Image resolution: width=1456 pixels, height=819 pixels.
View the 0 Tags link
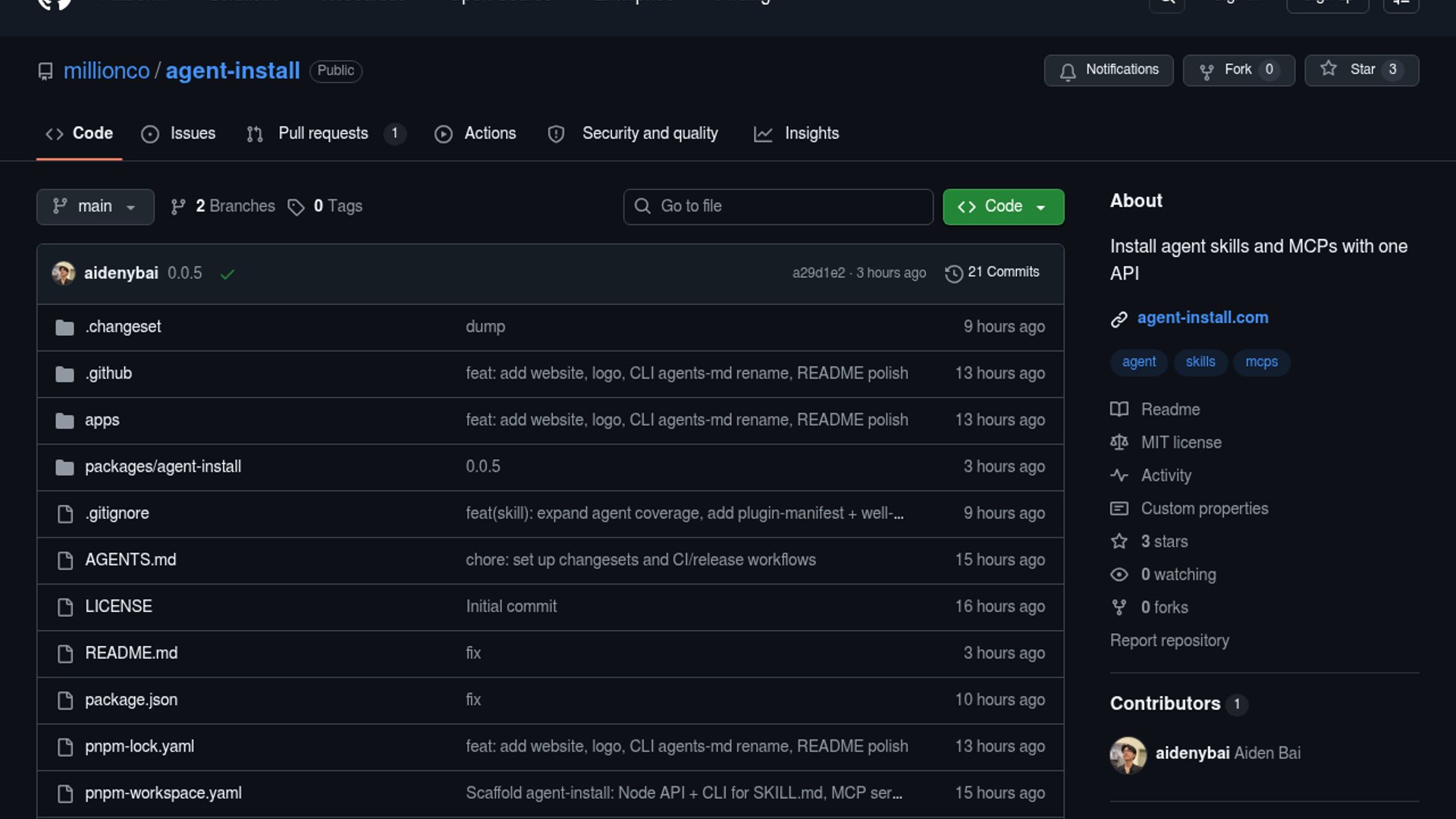(x=325, y=206)
